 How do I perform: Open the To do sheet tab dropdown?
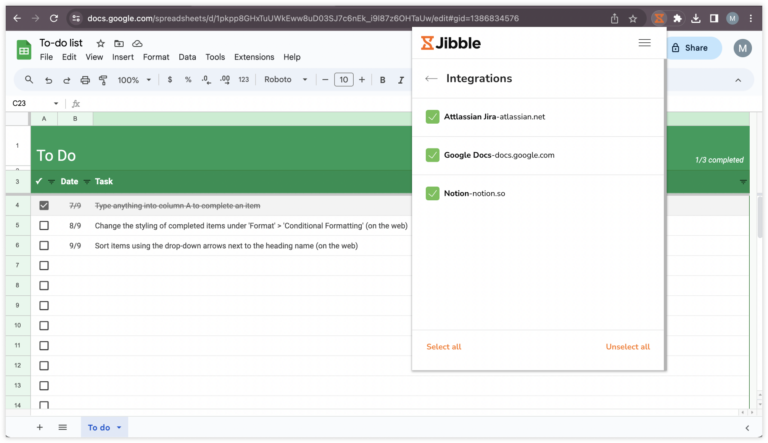pos(119,428)
